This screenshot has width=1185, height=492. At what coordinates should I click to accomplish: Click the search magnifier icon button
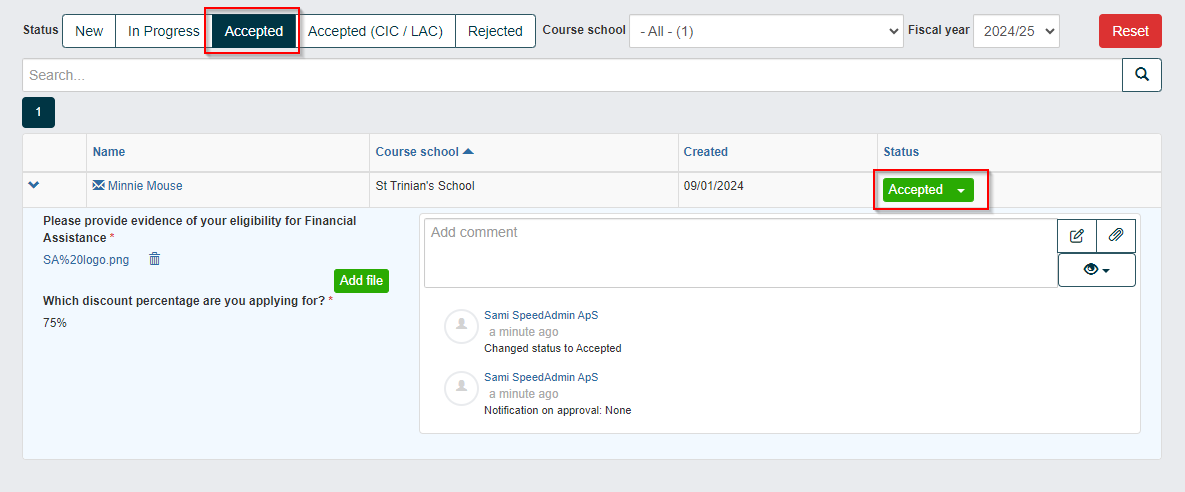click(x=1141, y=75)
